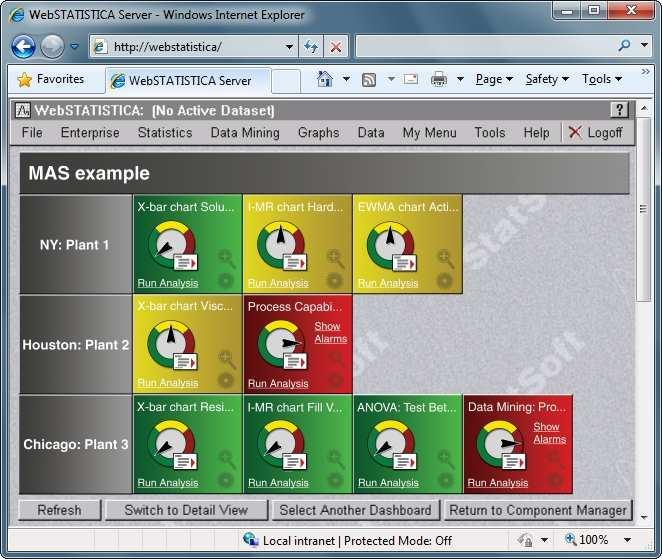The height and width of the screenshot is (559, 662).
Task: Click the vertical scrollbar thumb of the page
Action: pyautogui.click(x=643, y=209)
